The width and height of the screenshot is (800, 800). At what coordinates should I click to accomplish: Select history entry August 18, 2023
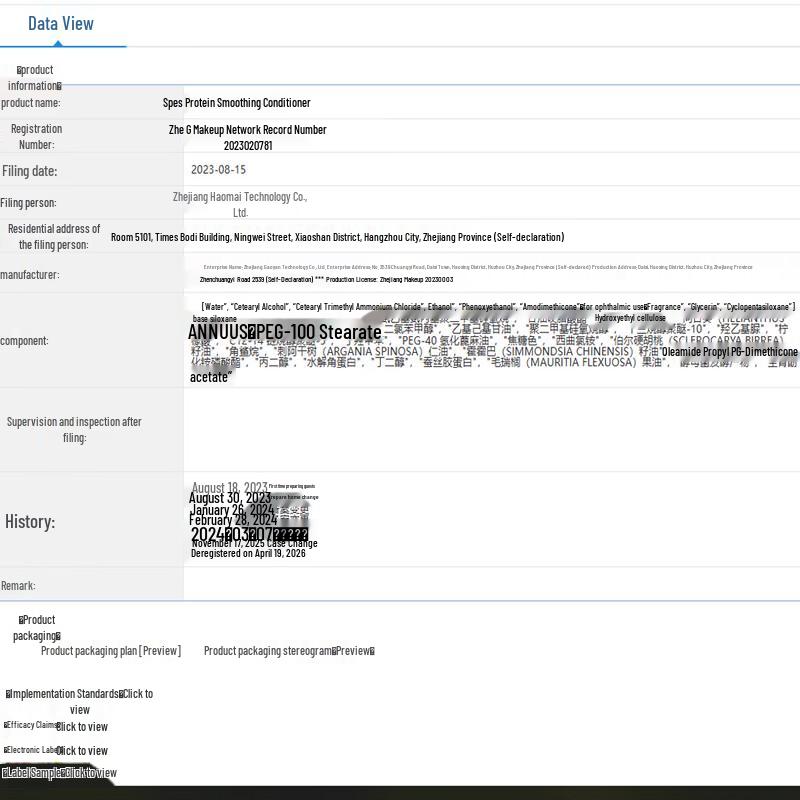click(230, 487)
